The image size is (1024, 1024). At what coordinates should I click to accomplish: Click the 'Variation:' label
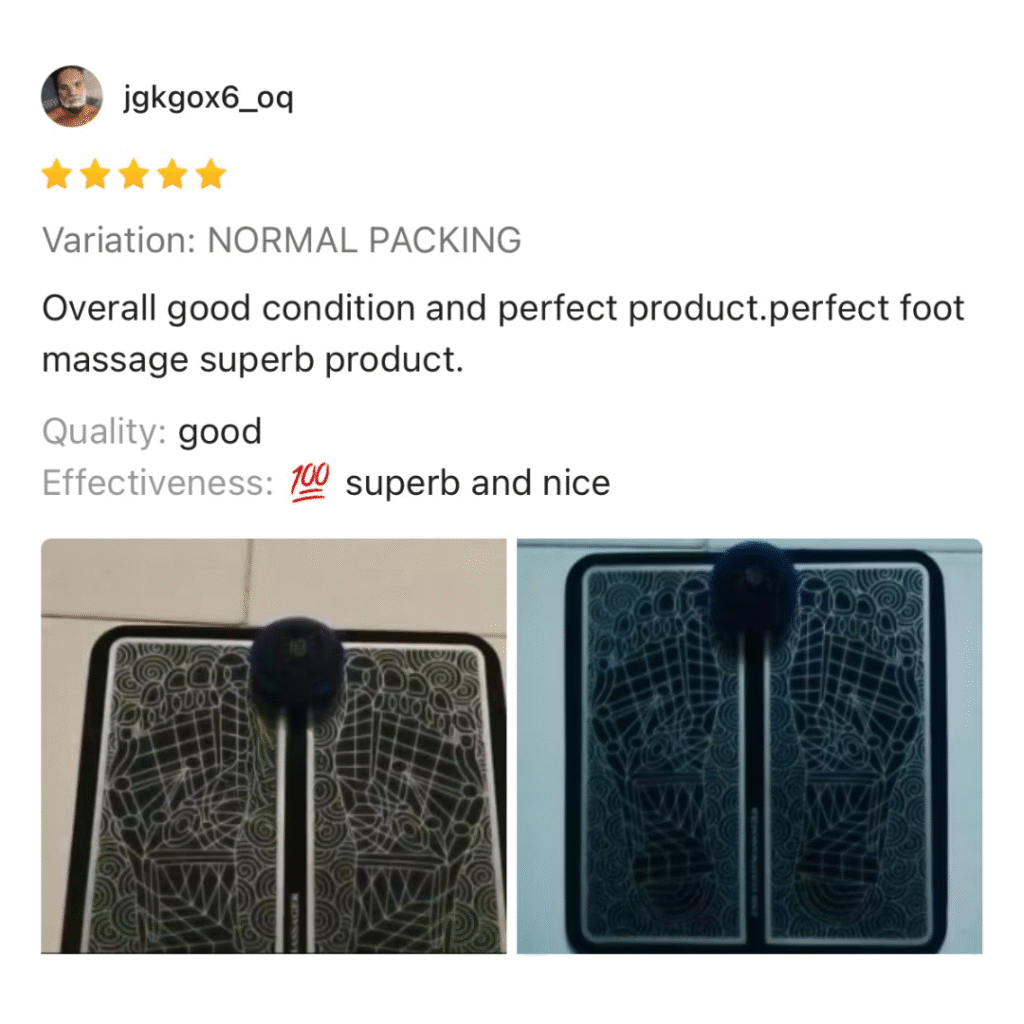coord(120,240)
